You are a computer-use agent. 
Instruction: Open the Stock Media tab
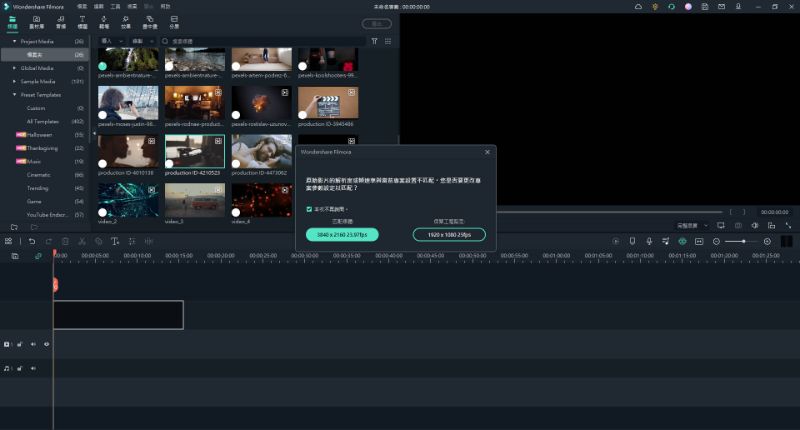36,22
